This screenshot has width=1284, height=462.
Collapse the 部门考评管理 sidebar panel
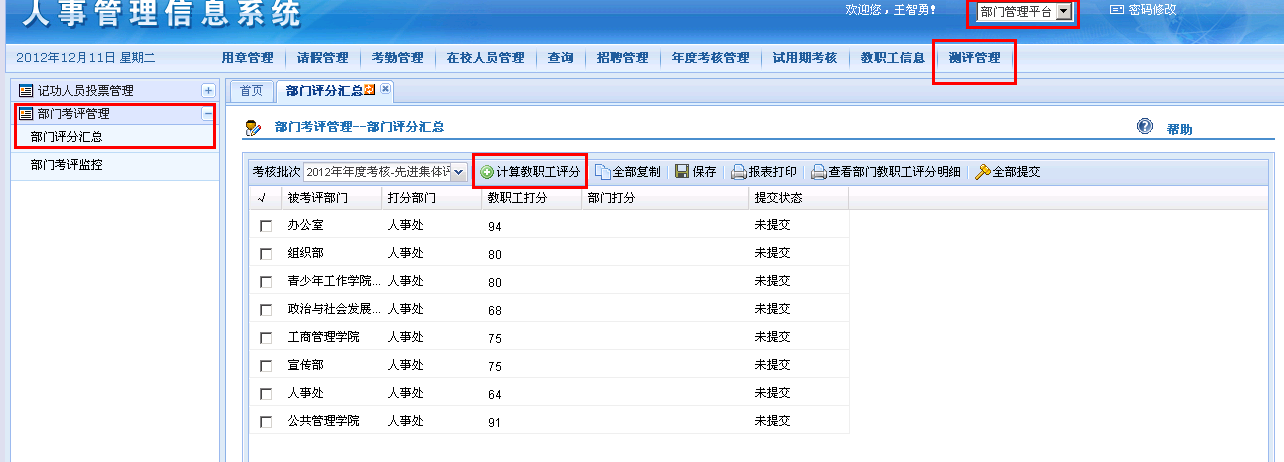coord(207,114)
